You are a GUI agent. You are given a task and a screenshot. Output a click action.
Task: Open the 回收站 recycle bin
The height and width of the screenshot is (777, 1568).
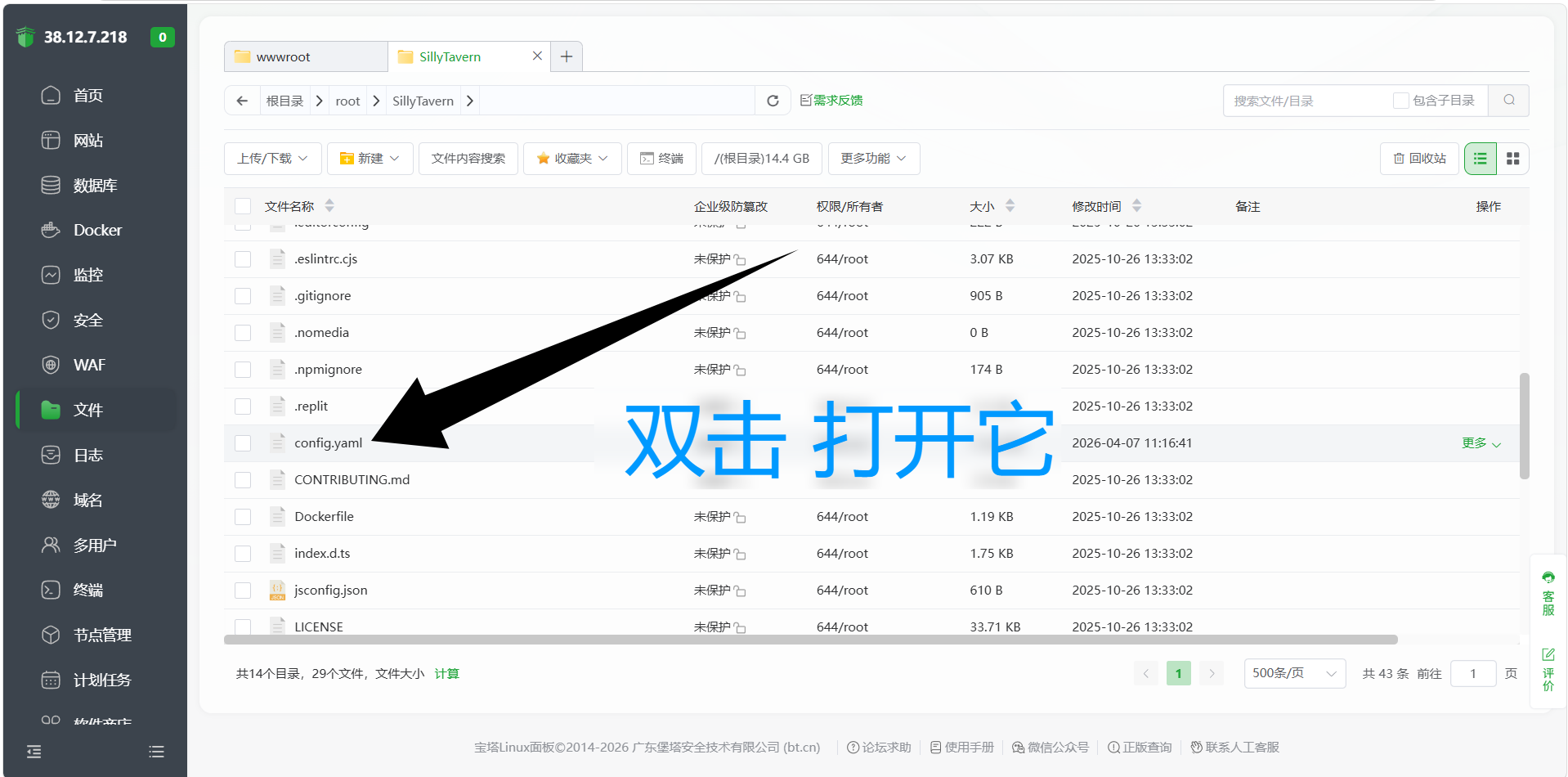pyautogui.click(x=1419, y=159)
